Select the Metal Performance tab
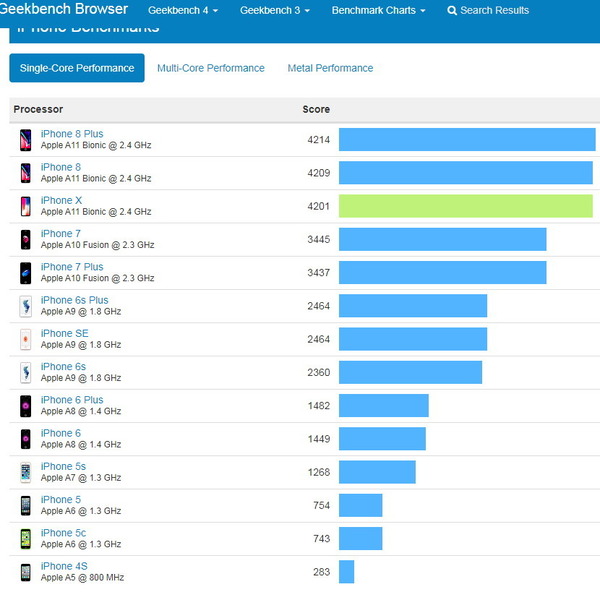Image resolution: width=600 pixels, height=600 pixels. pyautogui.click(x=330, y=68)
